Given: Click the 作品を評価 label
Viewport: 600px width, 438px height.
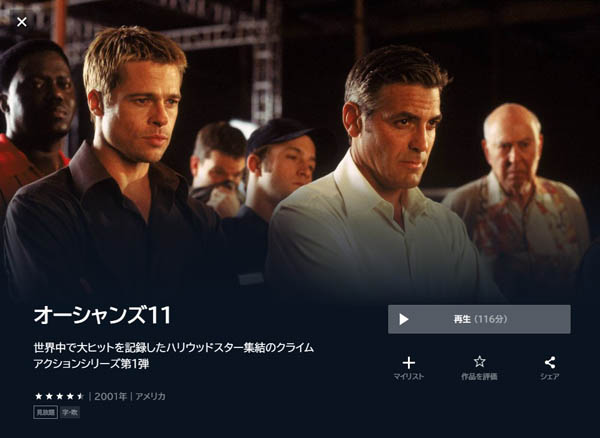Looking at the screenshot, I should click(x=479, y=376).
